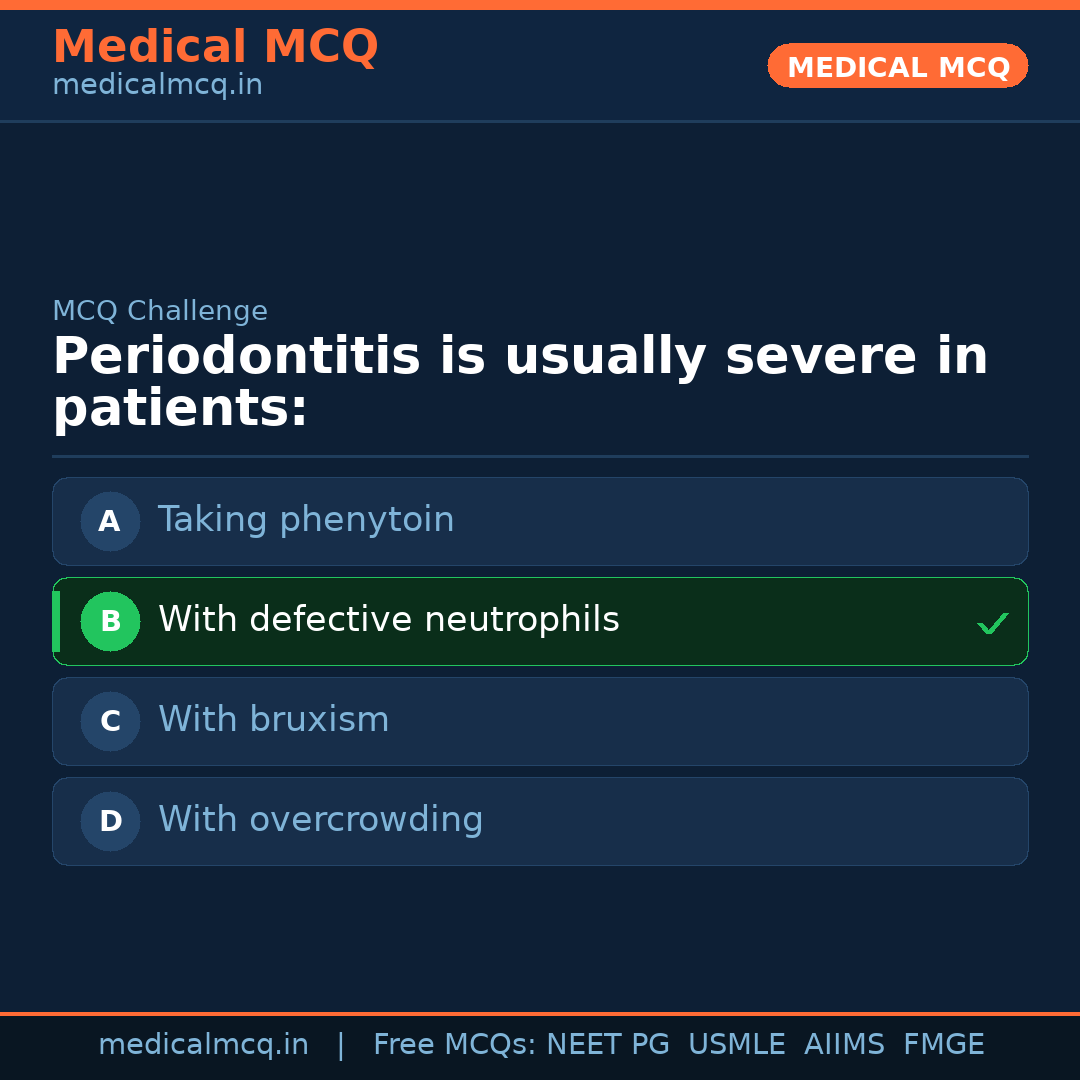
Task: Select option "With bruxism"
Action: pos(274,720)
